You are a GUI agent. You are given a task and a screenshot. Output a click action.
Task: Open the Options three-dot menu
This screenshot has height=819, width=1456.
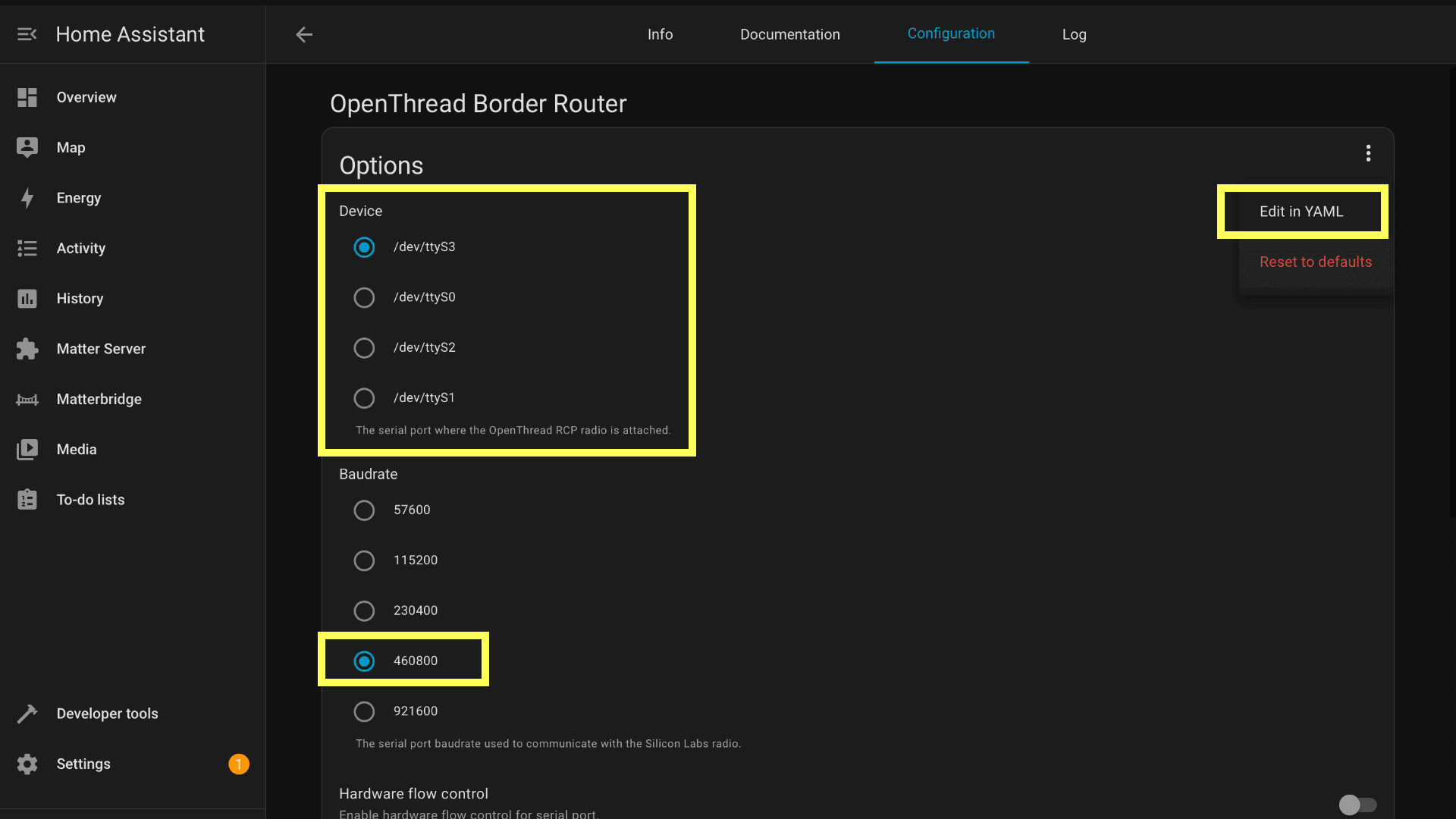tap(1368, 153)
